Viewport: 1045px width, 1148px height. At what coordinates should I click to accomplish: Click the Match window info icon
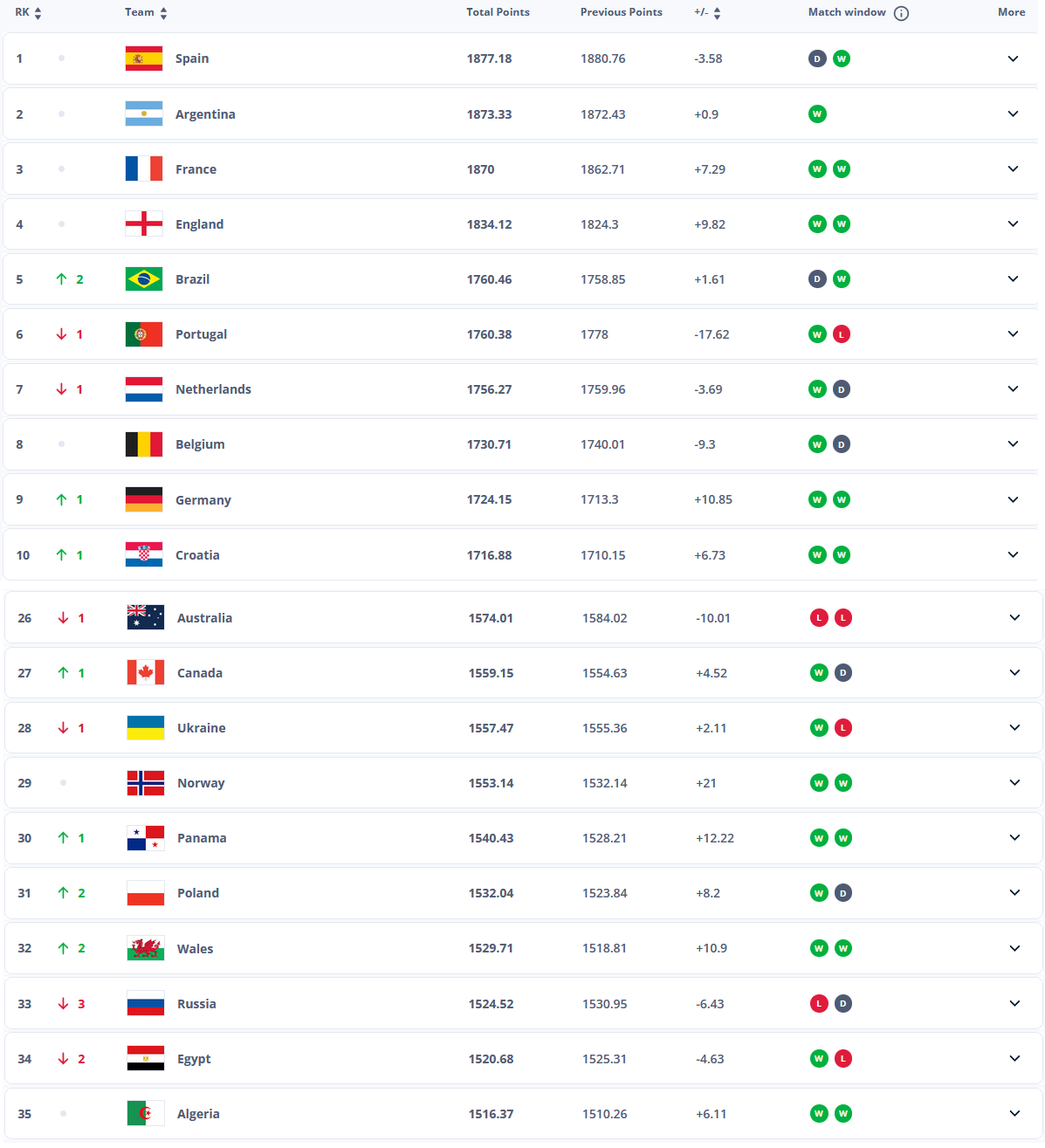tap(902, 13)
